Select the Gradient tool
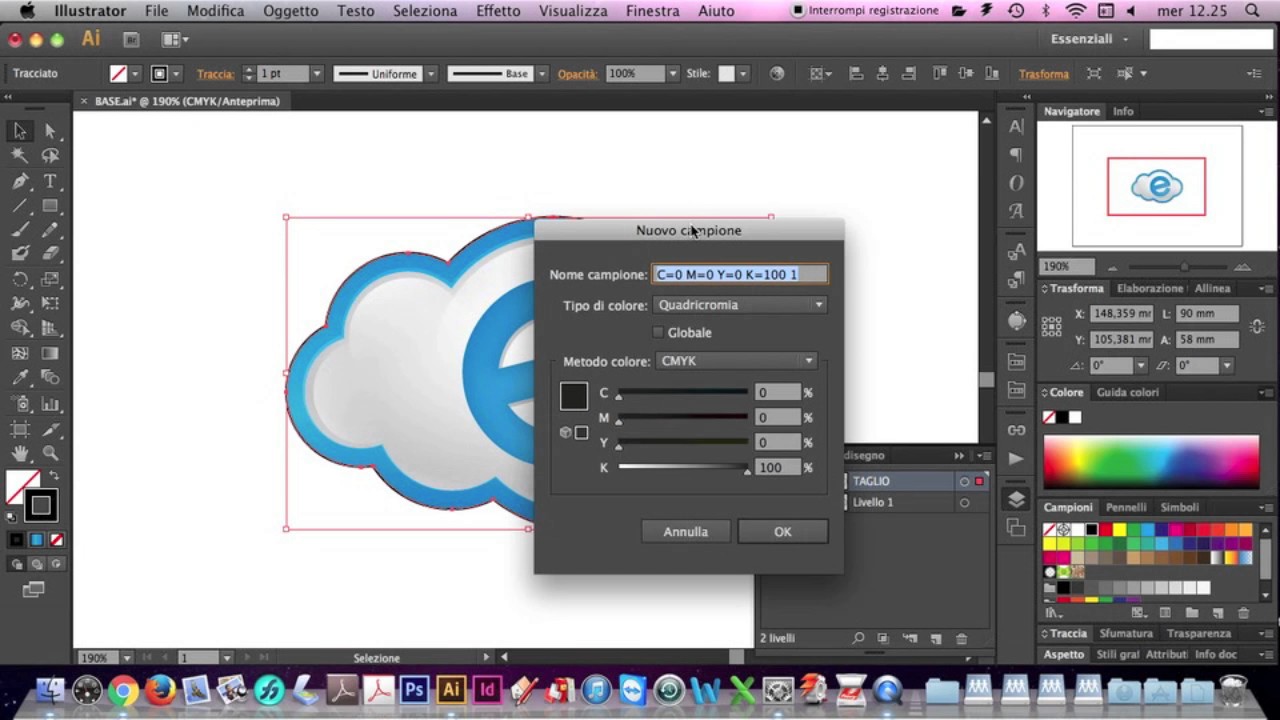The width and height of the screenshot is (1280, 720). 50,353
